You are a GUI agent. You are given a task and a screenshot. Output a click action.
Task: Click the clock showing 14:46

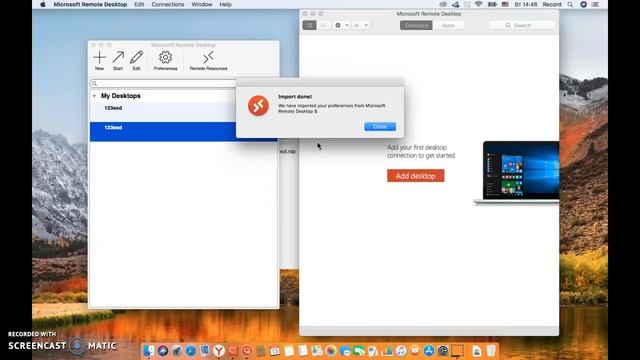[526, 4]
